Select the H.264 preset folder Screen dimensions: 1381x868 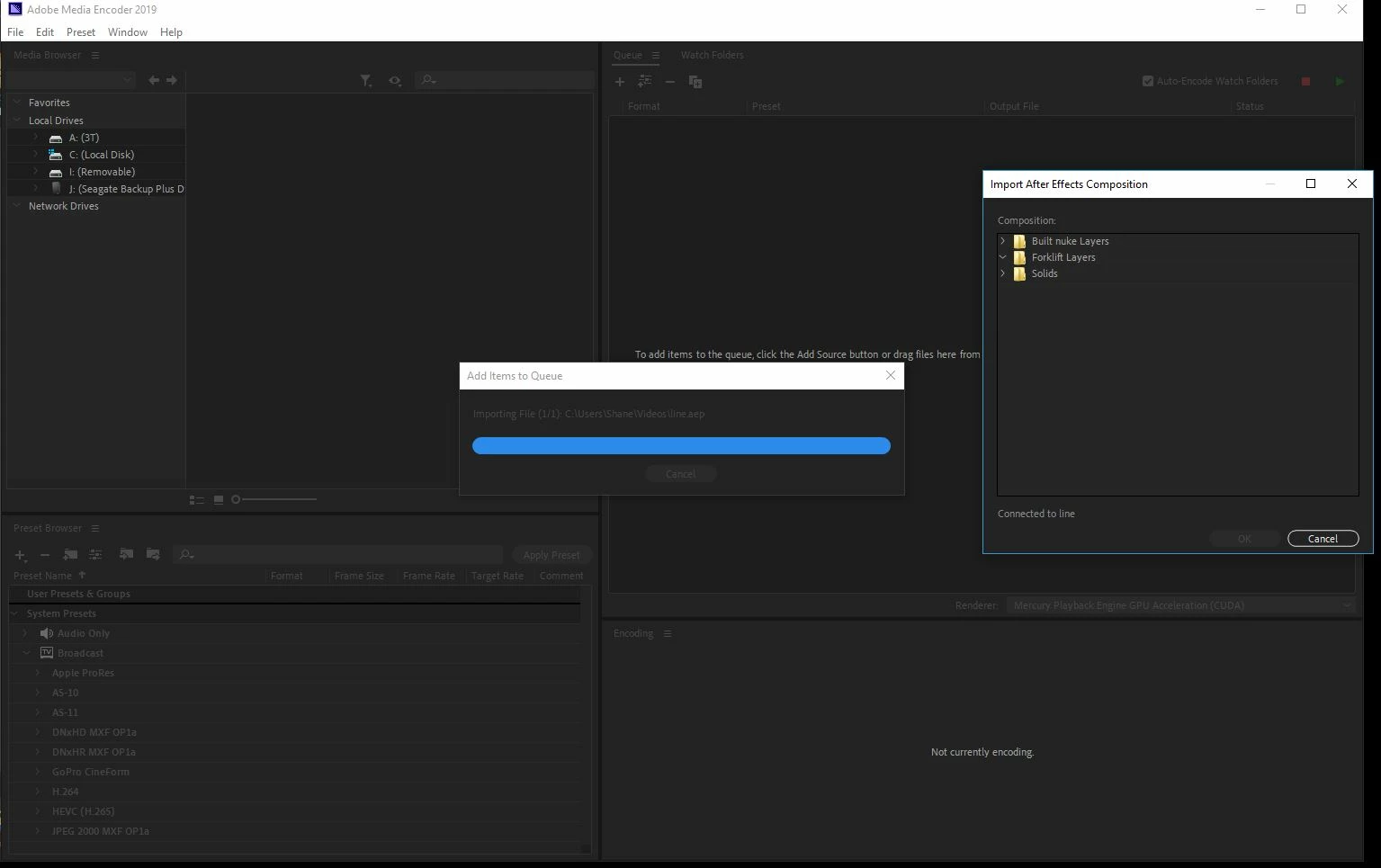[x=65, y=792]
